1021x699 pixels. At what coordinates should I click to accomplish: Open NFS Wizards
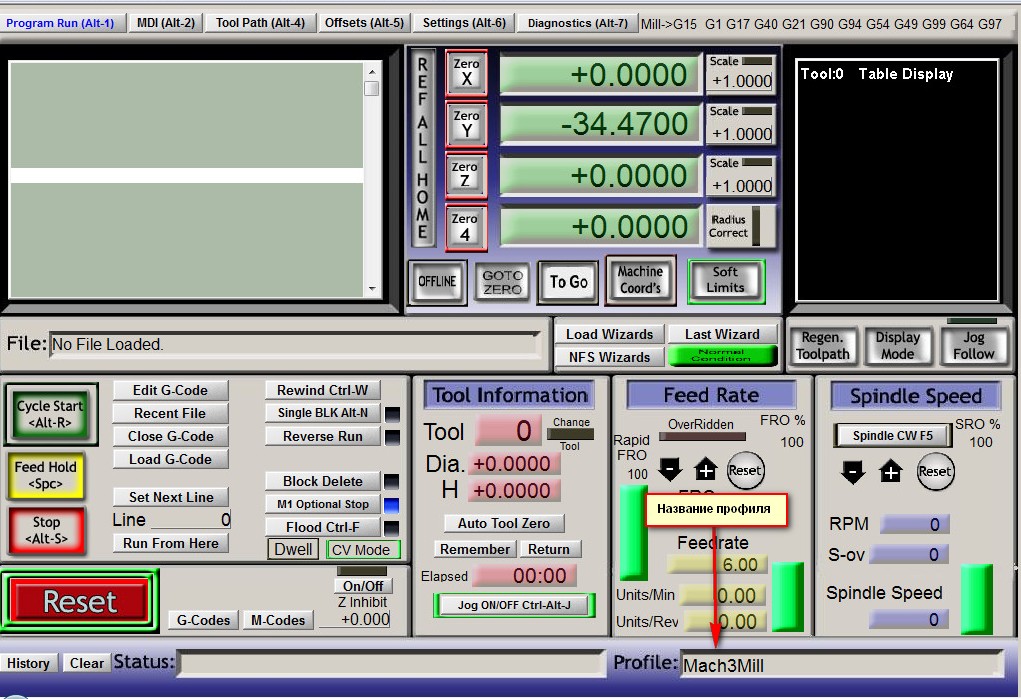(609, 357)
